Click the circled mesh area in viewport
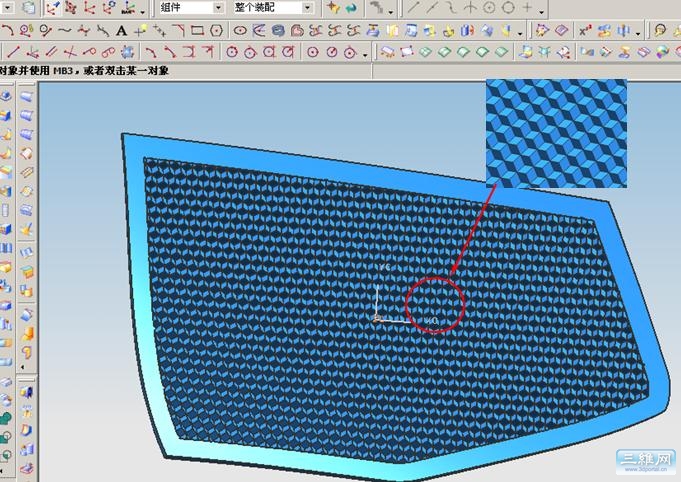This screenshot has height=482, width=681. (435, 305)
